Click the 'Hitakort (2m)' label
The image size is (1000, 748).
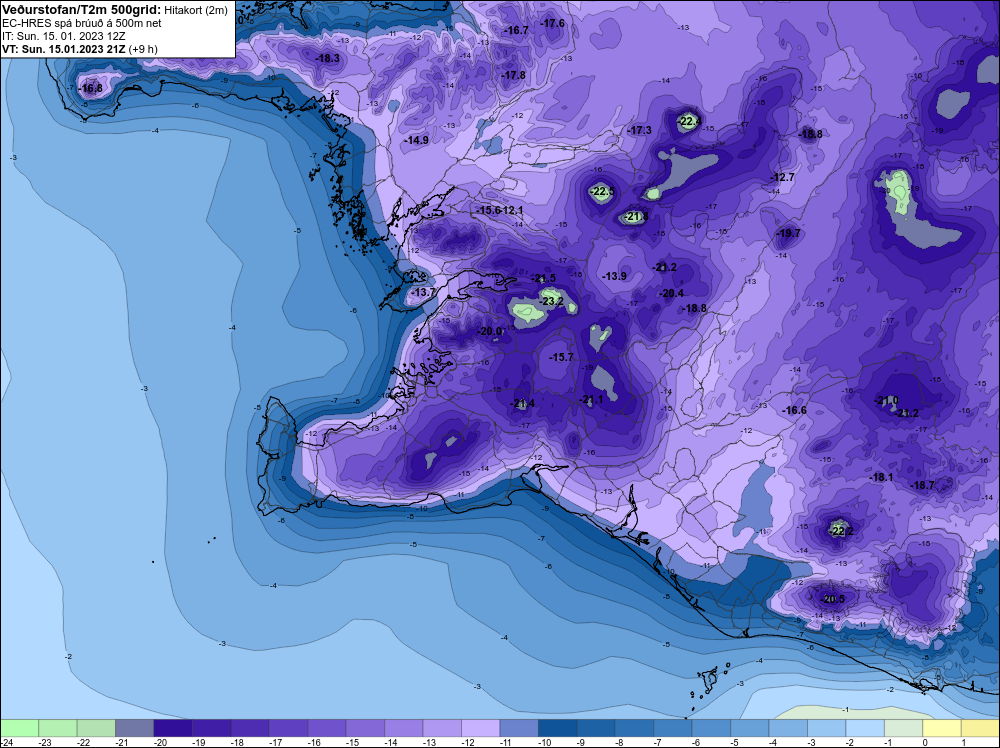pos(196,10)
